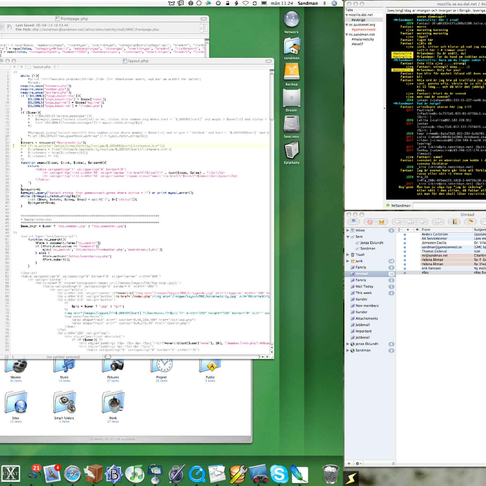Click the add mailbox plus button in Mail
This screenshot has height=486, width=486.
coord(349,463)
